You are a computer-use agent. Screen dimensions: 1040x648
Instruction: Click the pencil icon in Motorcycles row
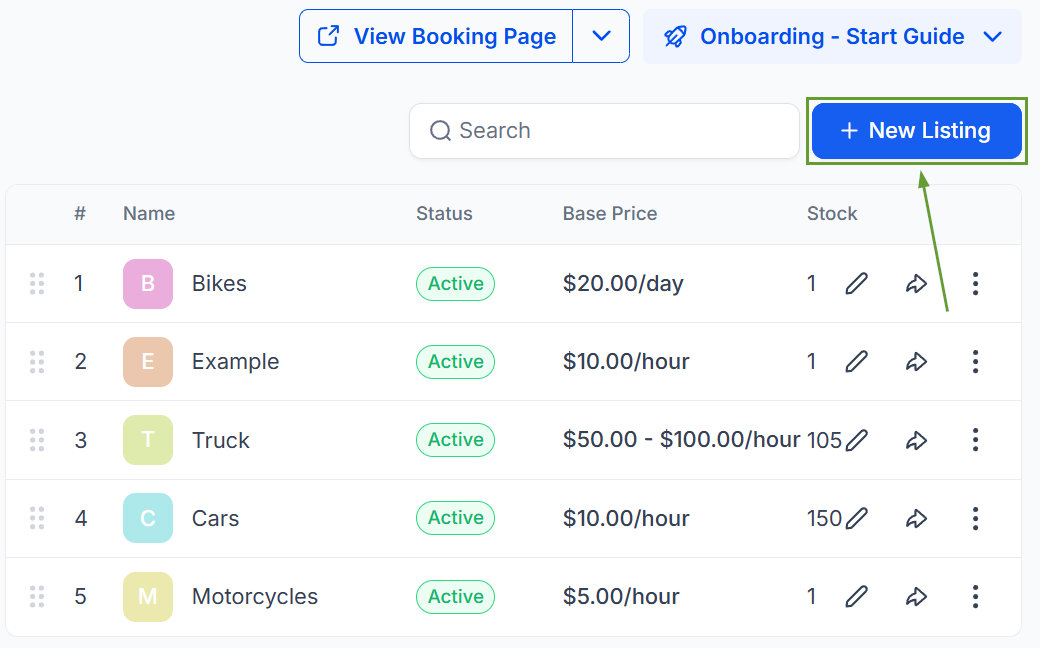[856, 597]
